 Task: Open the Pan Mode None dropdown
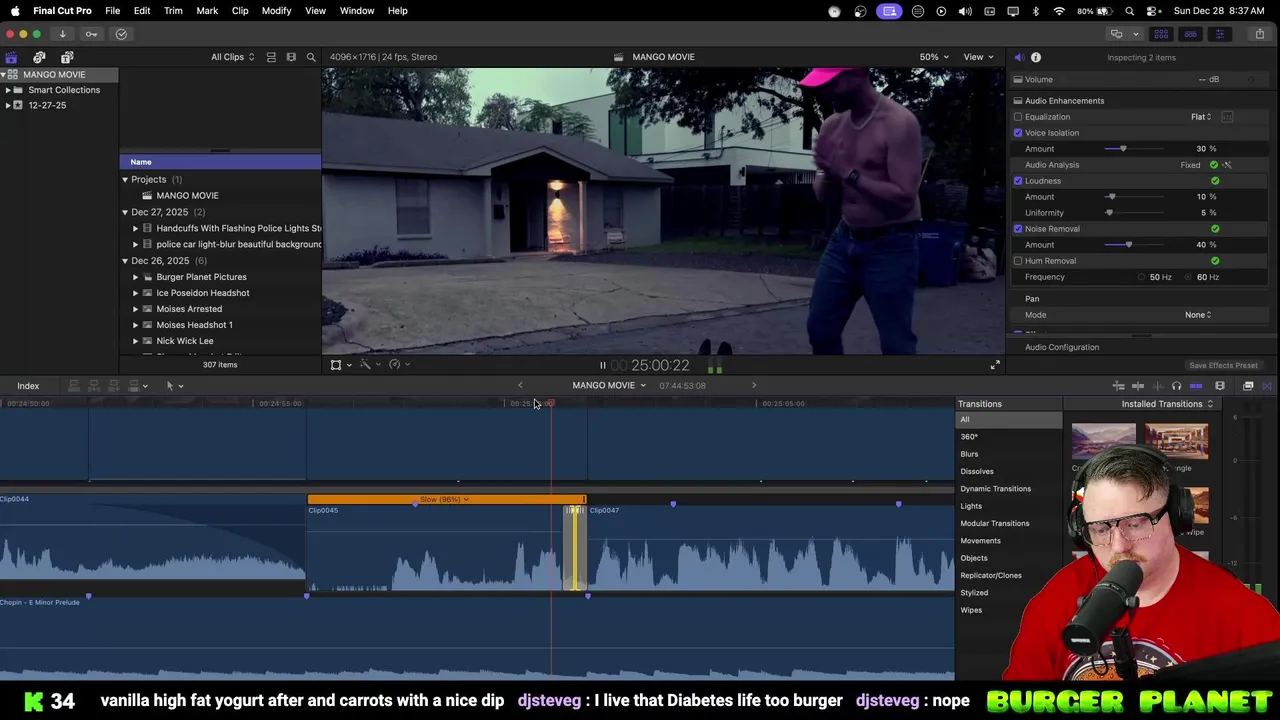pyautogui.click(x=1198, y=315)
